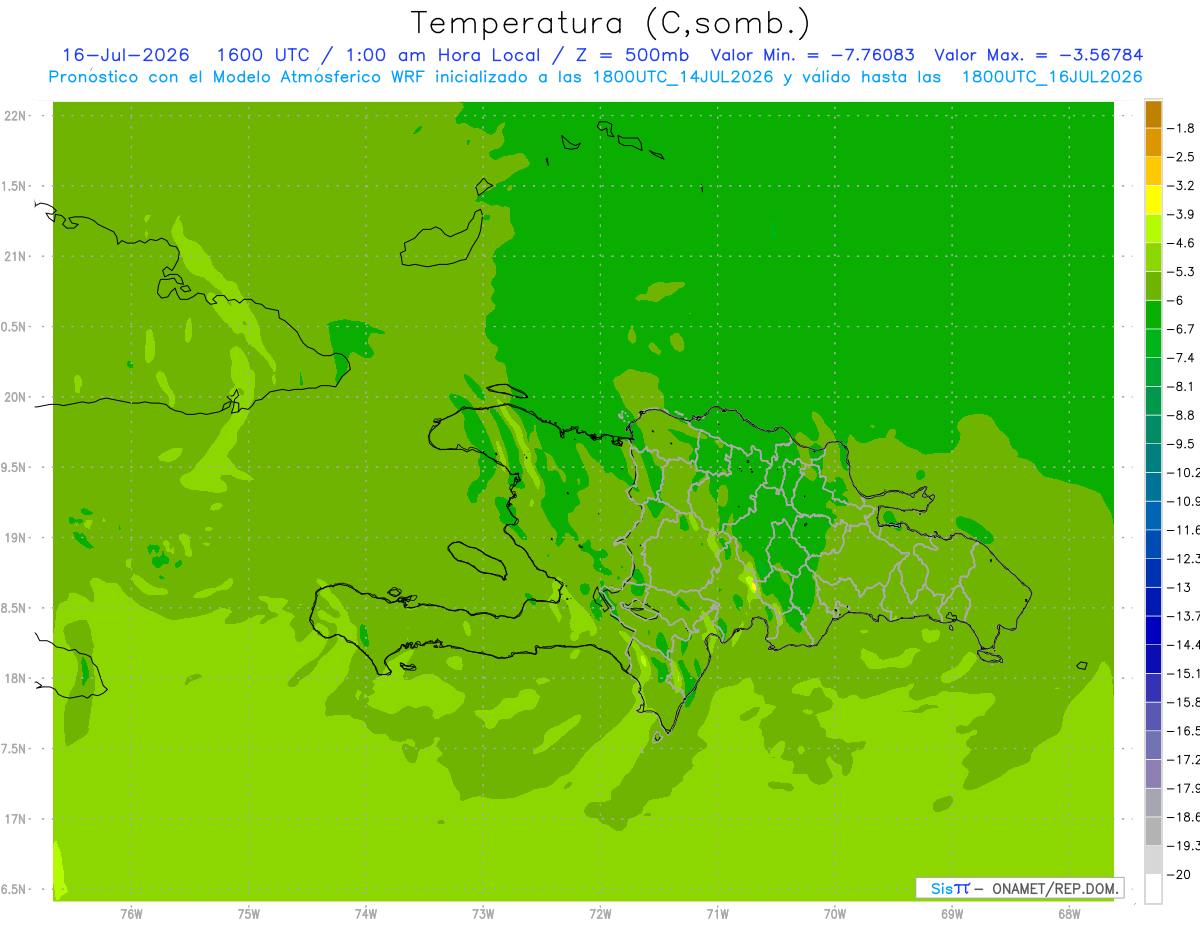Viewport: 1200px width, 927px height.
Task: Click the 74W longitude label
Action: 365,914
